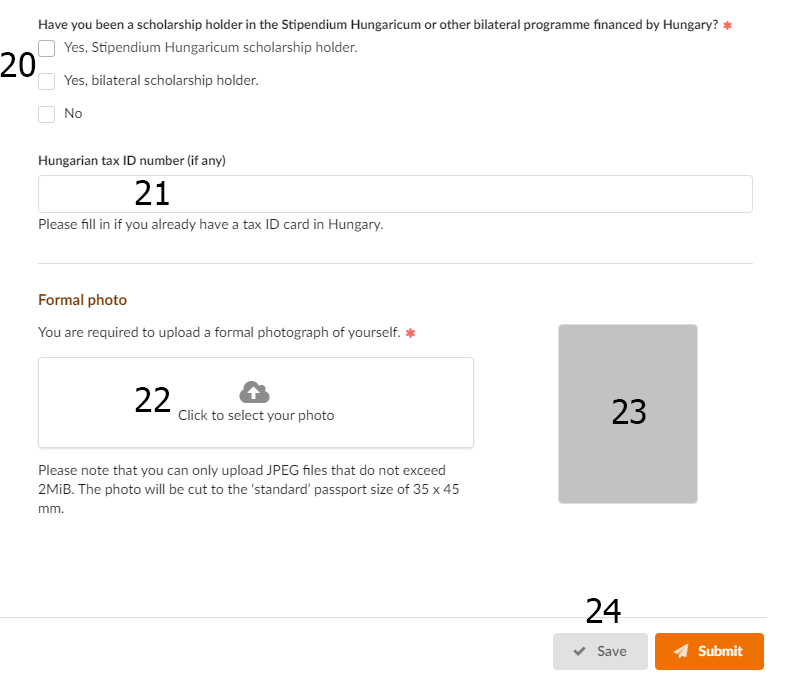
Task: Click the 'Yes, Stipendium Hungaricum scholarship holder.' label text
Action: (x=210, y=47)
